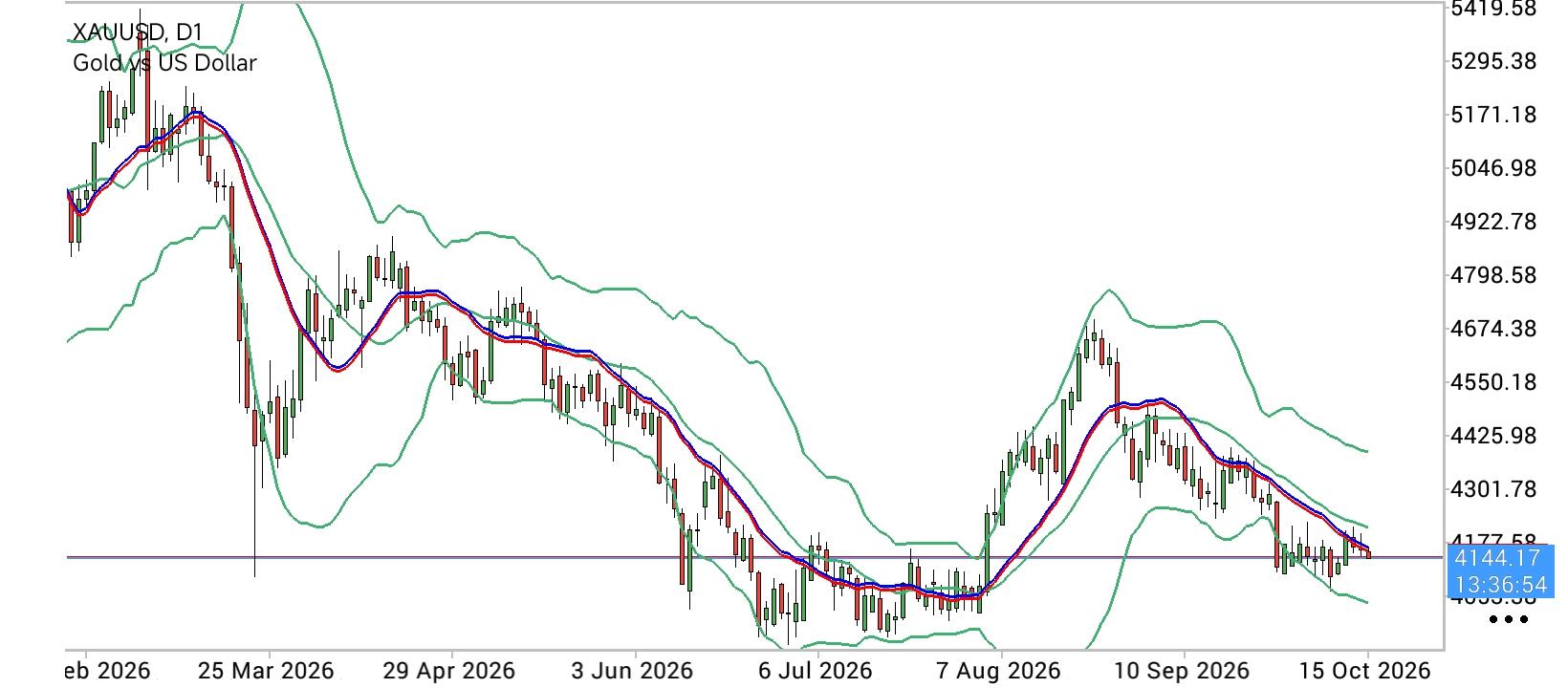
Task: Select the 29 Apr 2026 date label
Action: pos(448,671)
